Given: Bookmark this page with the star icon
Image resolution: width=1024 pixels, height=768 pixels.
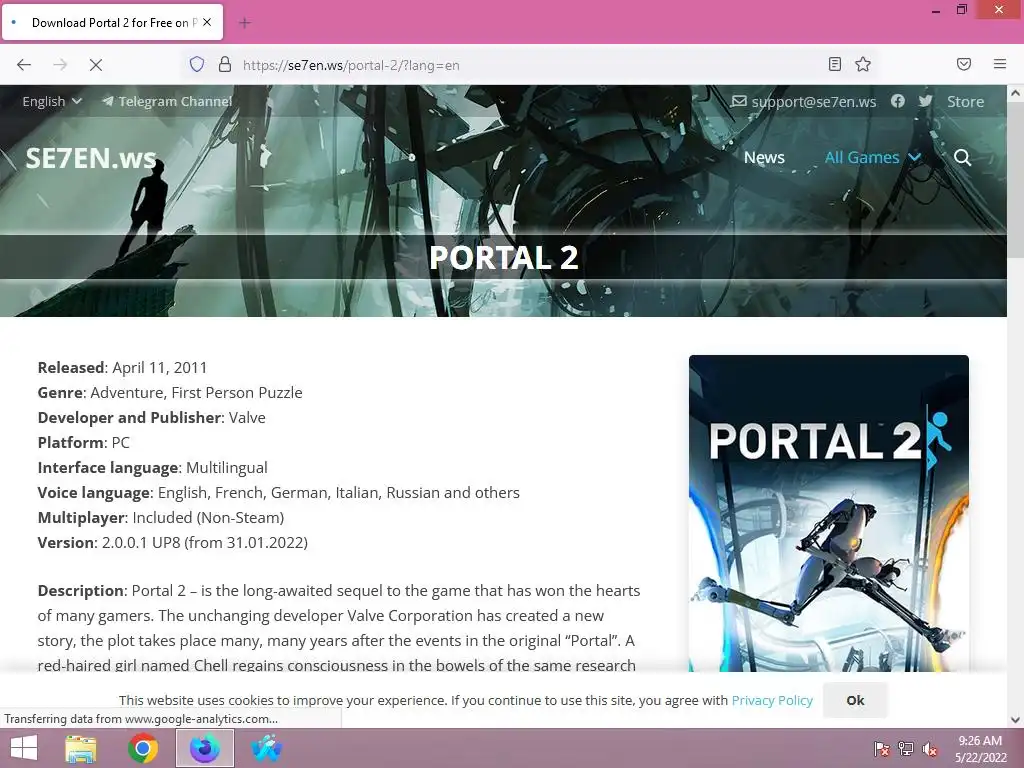Looking at the screenshot, I should (863, 64).
